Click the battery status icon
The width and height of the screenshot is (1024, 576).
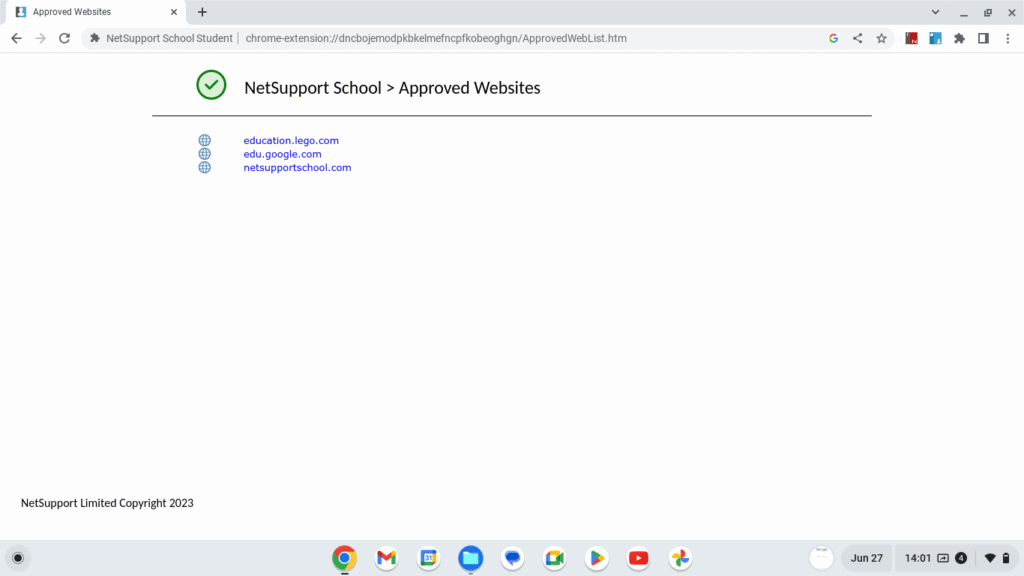click(1006, 558)
